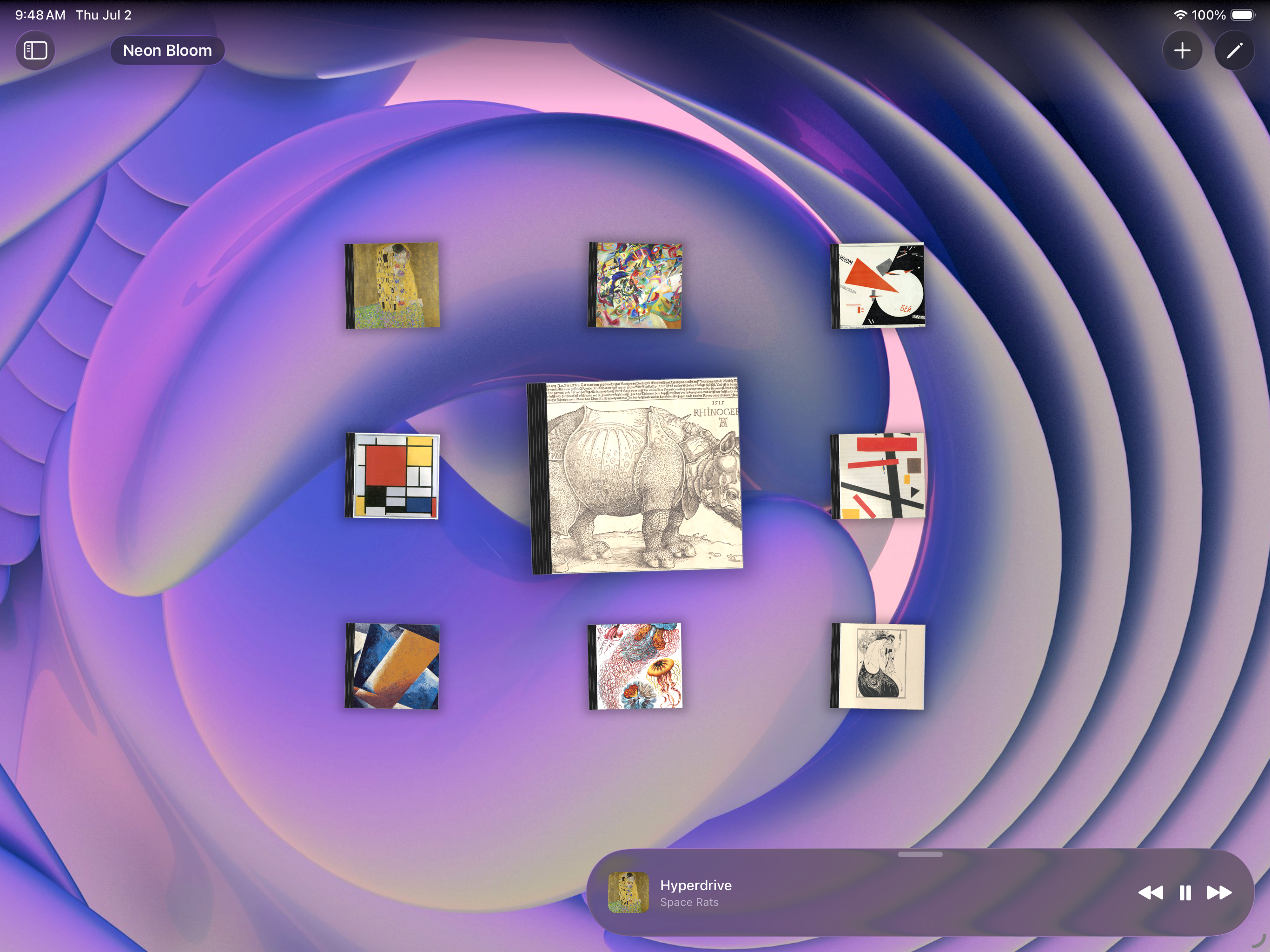This screenshot has width=1270, height=952.
Task: Open the blue and orange cubist album
Action: (393, 666)
